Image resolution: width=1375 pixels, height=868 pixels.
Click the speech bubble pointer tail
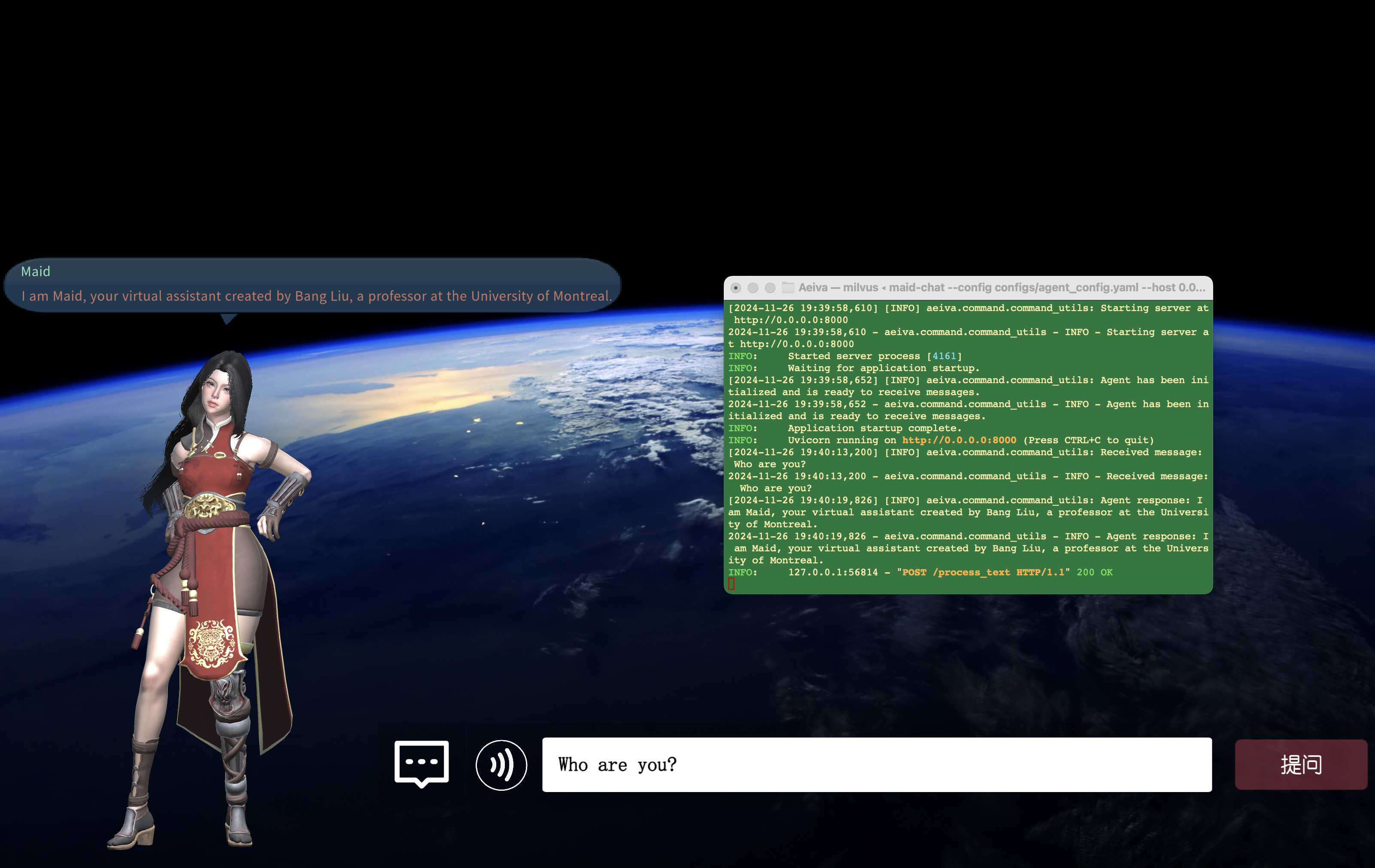(x=228, y=318)
